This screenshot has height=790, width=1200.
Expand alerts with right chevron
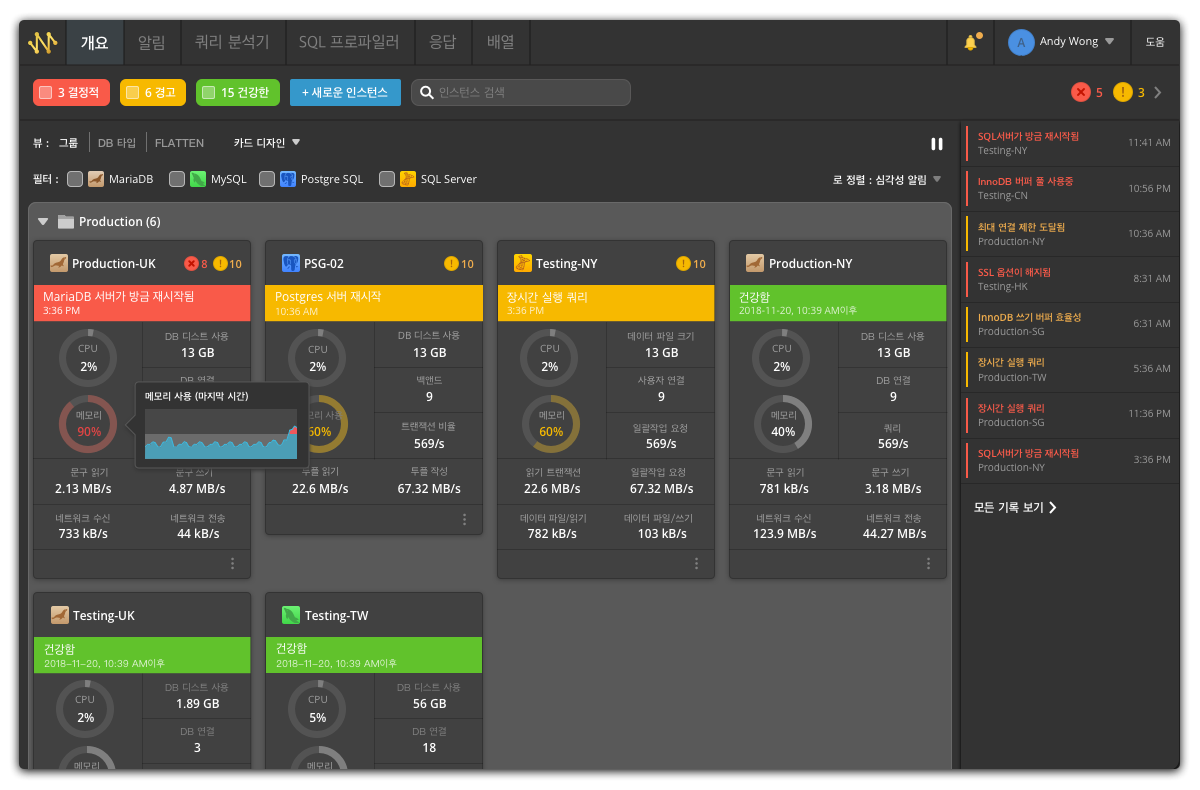[x=1158, y=92]
